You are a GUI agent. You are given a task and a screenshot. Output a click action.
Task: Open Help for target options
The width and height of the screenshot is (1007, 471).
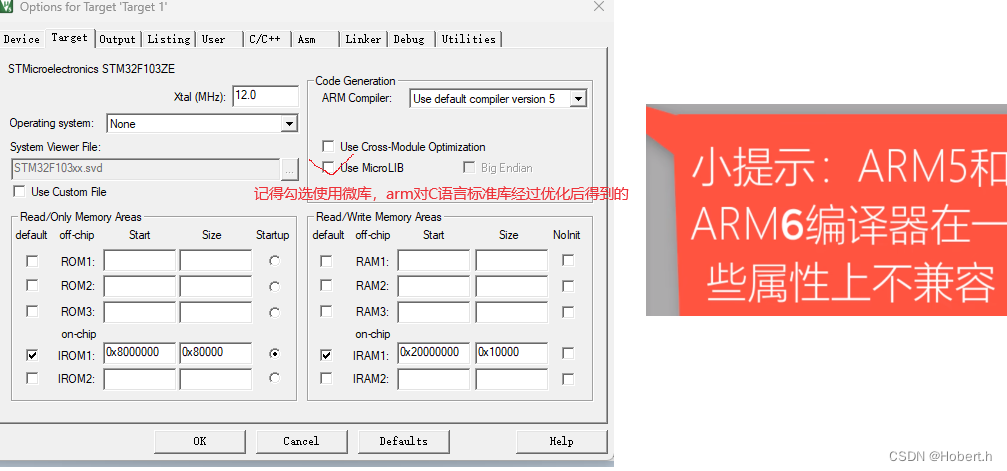561,441
